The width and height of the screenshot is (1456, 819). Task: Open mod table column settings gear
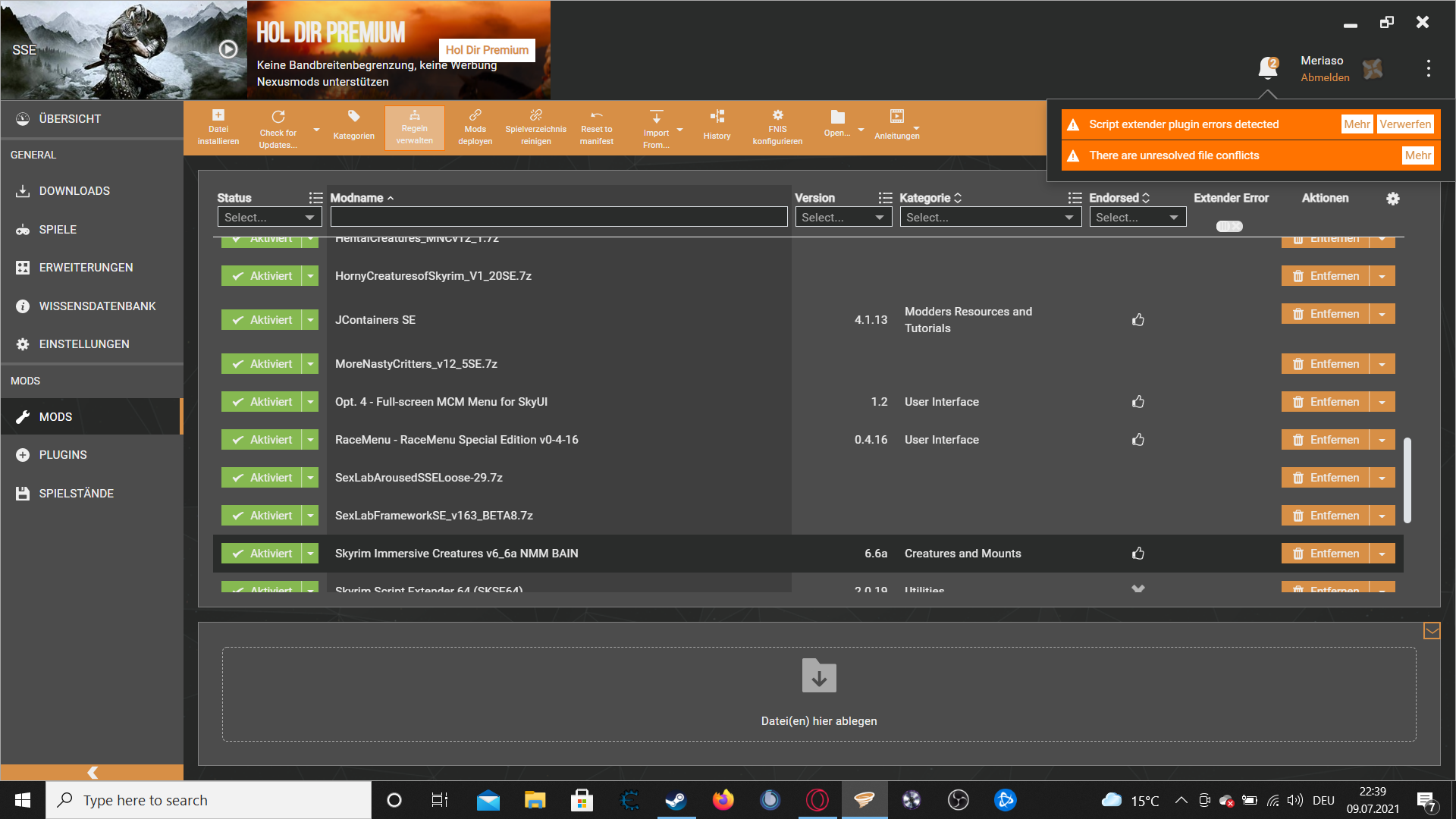[x=1393, y=199]
